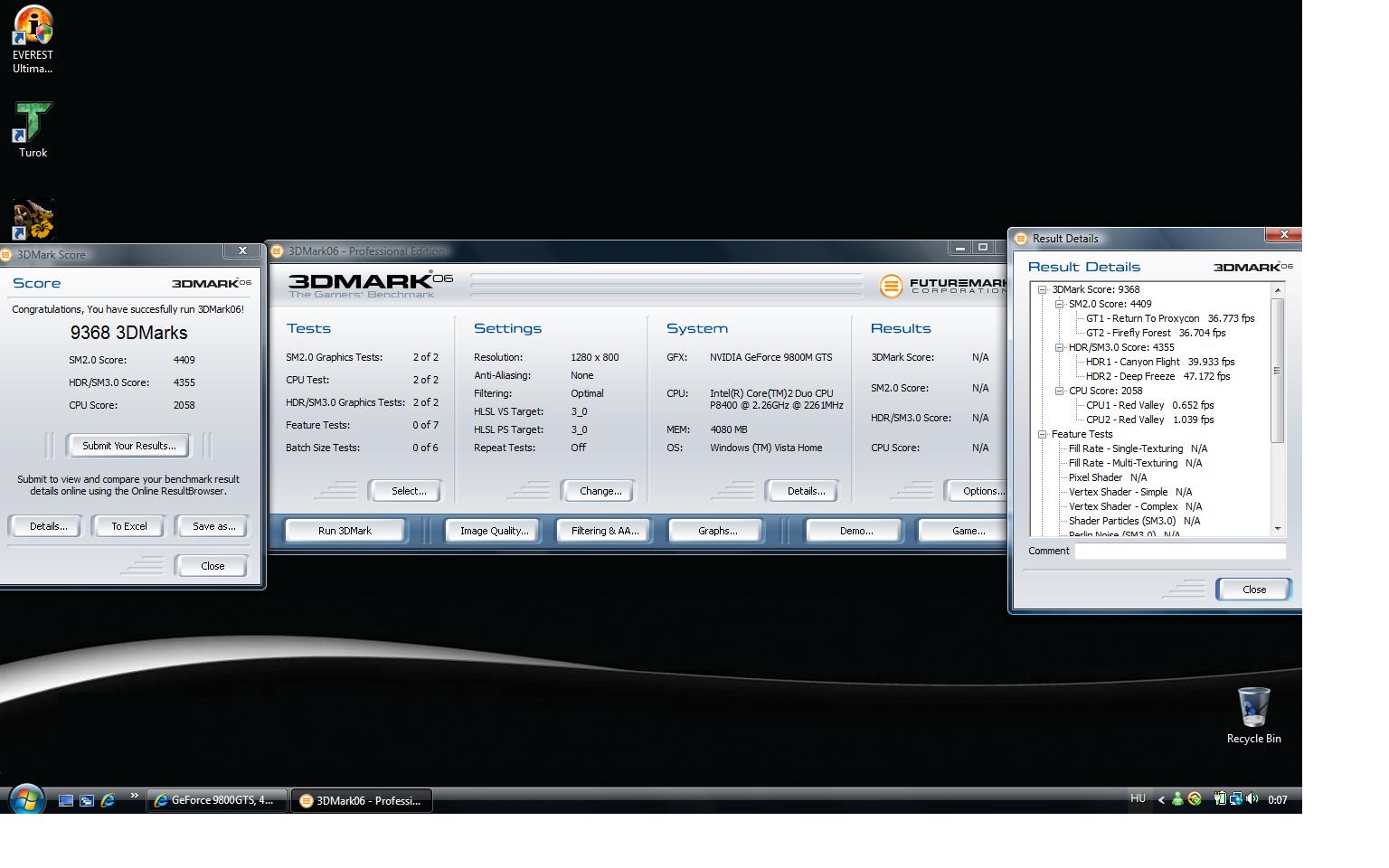Click Show Desktop in Quick Launch
The width and height of the screenshot is (1389, 868).
(66, 800)
